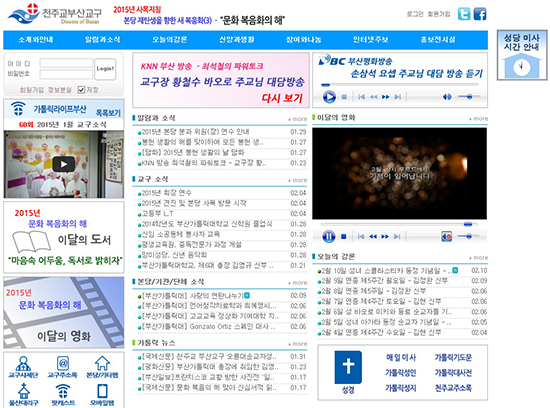Skip to next track in PBC audio player
Screen dimensions: 550x408
tap(397, 97)
